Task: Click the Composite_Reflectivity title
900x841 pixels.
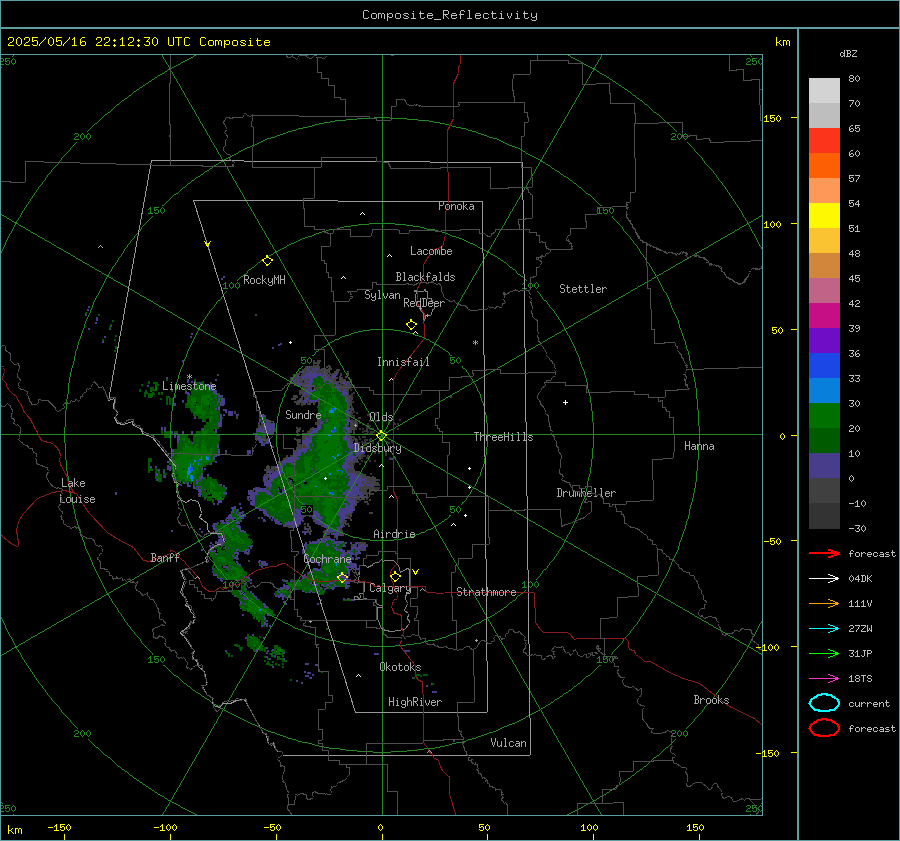Action: 449,15
